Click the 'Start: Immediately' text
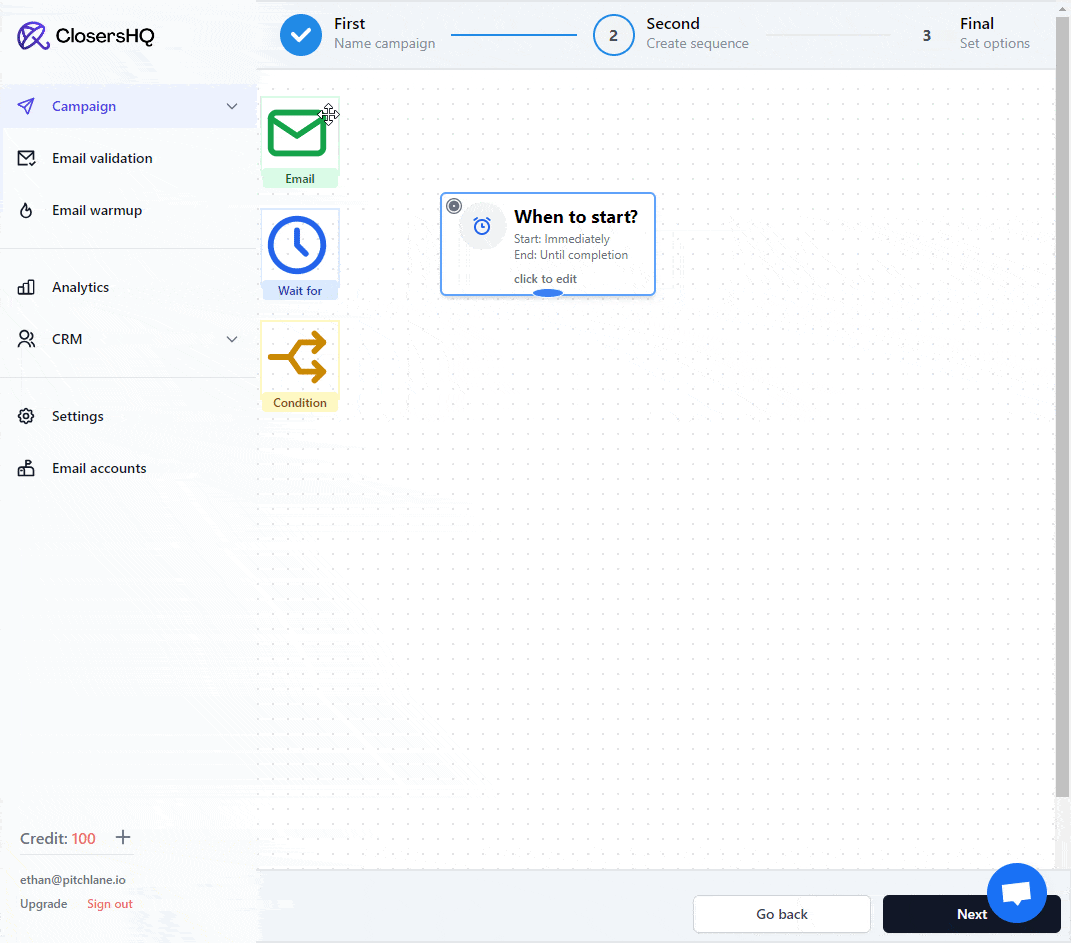The height and width of the screenshot is (943, 1071). (x=561, y=239)
